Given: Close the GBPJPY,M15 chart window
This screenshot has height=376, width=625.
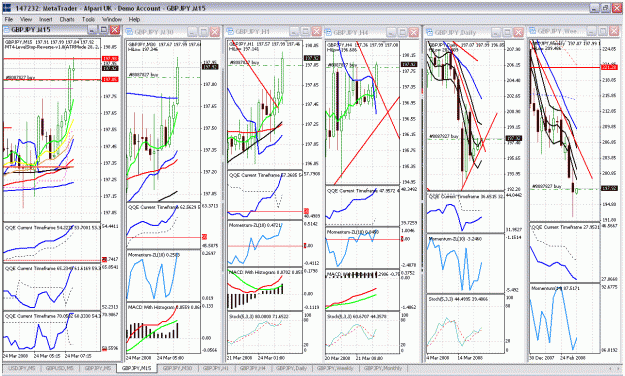Looking at the screenshot, I should pos(115,30).
